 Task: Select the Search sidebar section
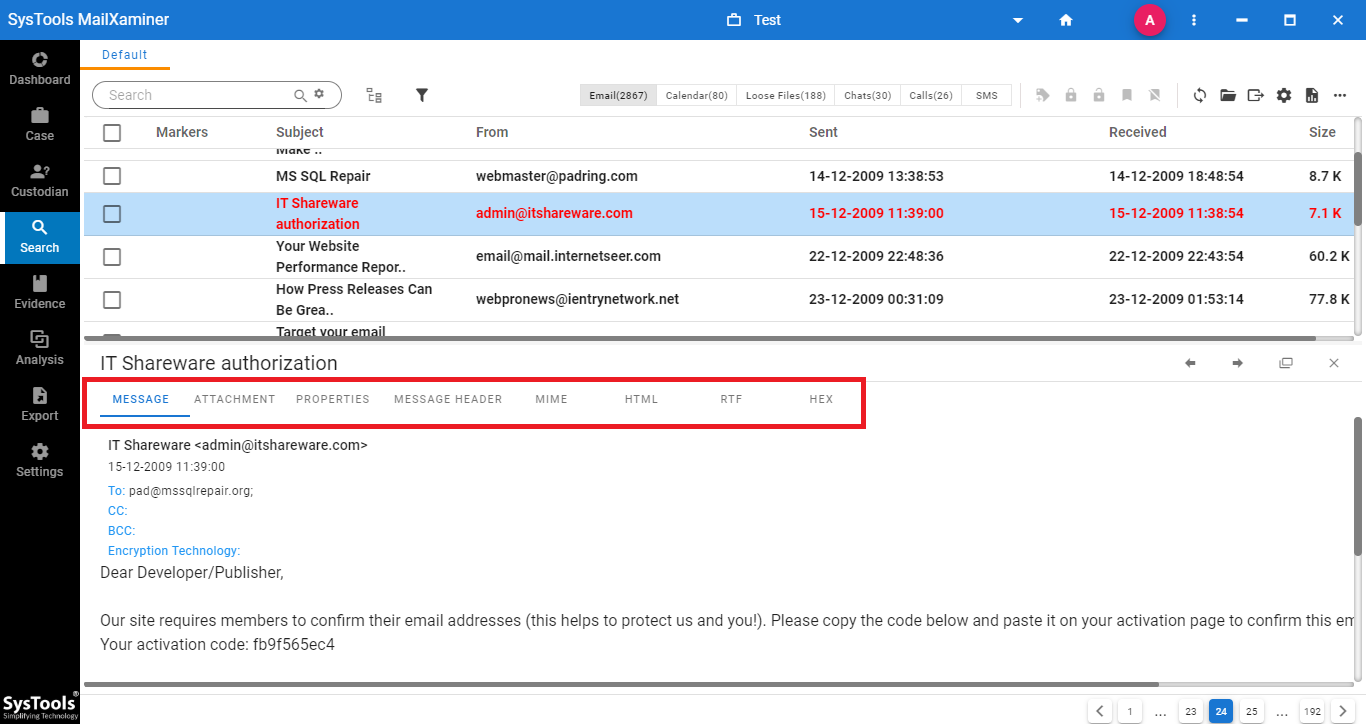pyautogui.click(x=40, y=237)
